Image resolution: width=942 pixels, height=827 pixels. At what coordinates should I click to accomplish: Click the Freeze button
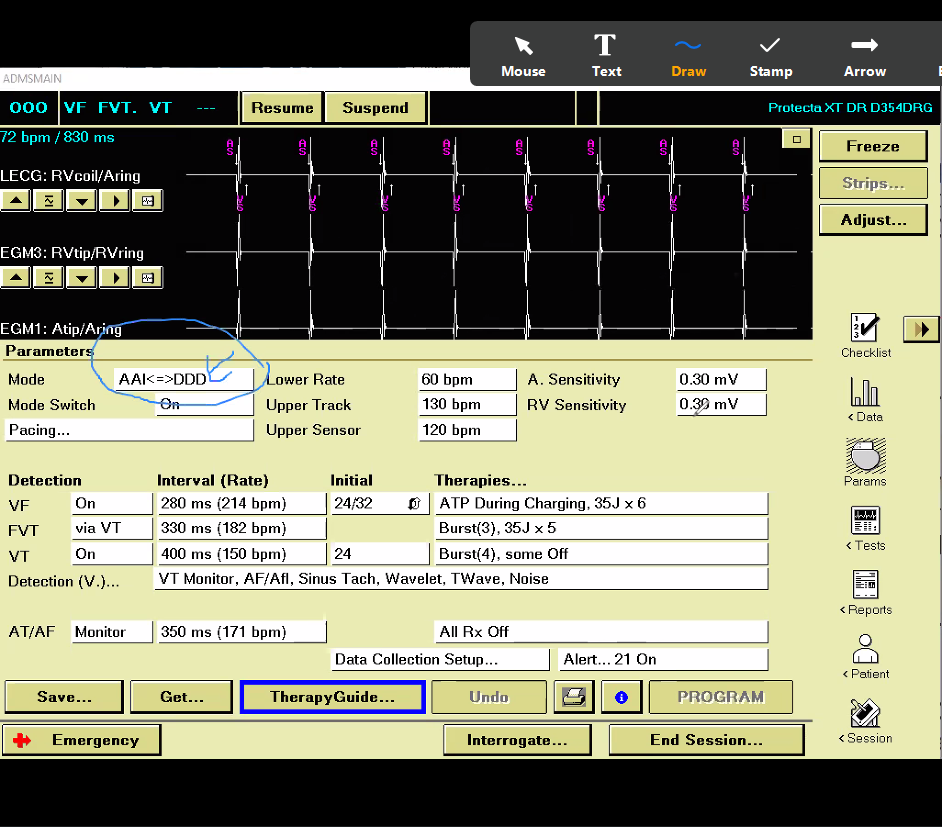(x=873, y=147)
